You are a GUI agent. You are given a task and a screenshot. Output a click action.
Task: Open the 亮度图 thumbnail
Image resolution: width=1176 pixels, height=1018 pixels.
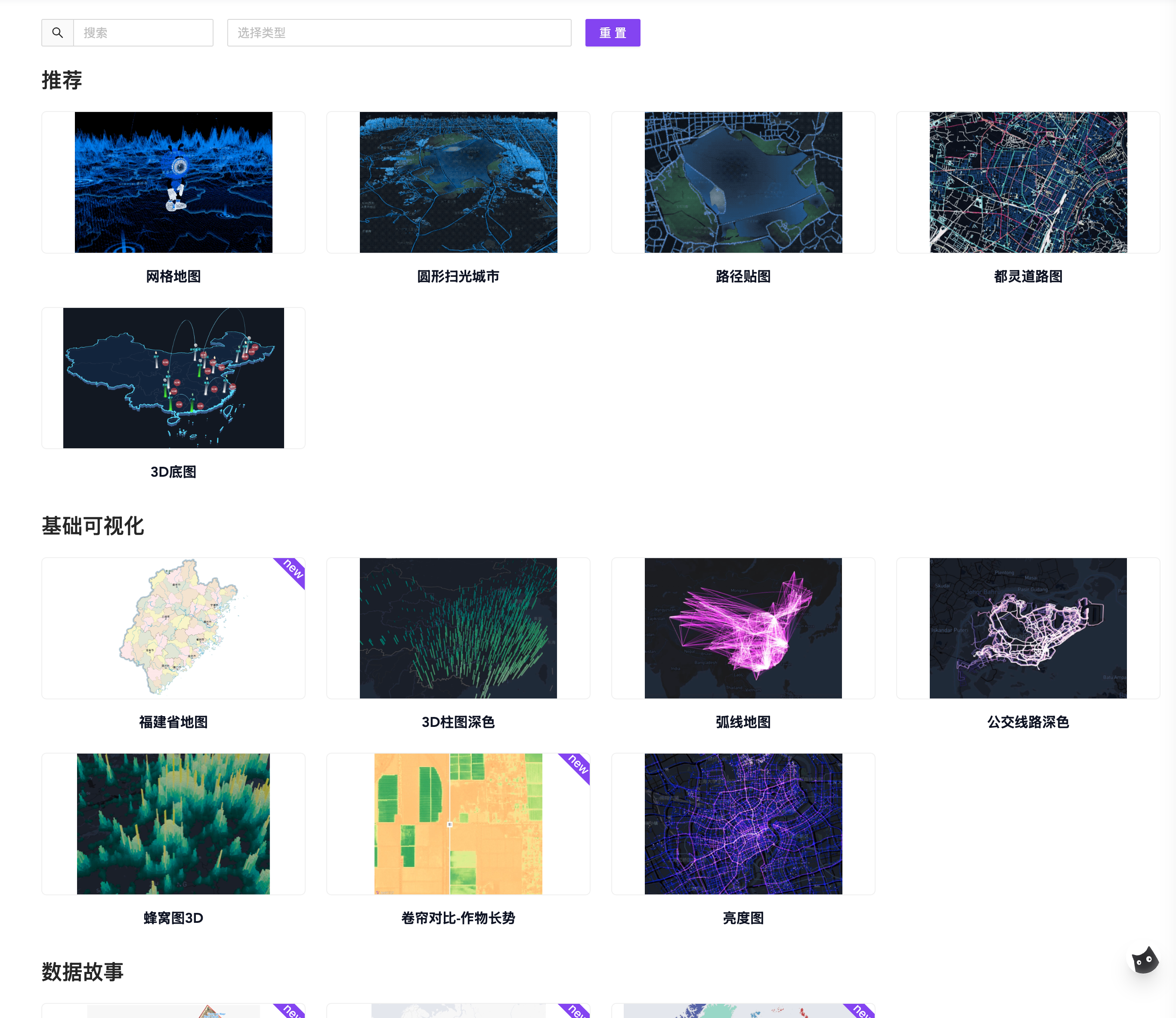pos(743,824)
